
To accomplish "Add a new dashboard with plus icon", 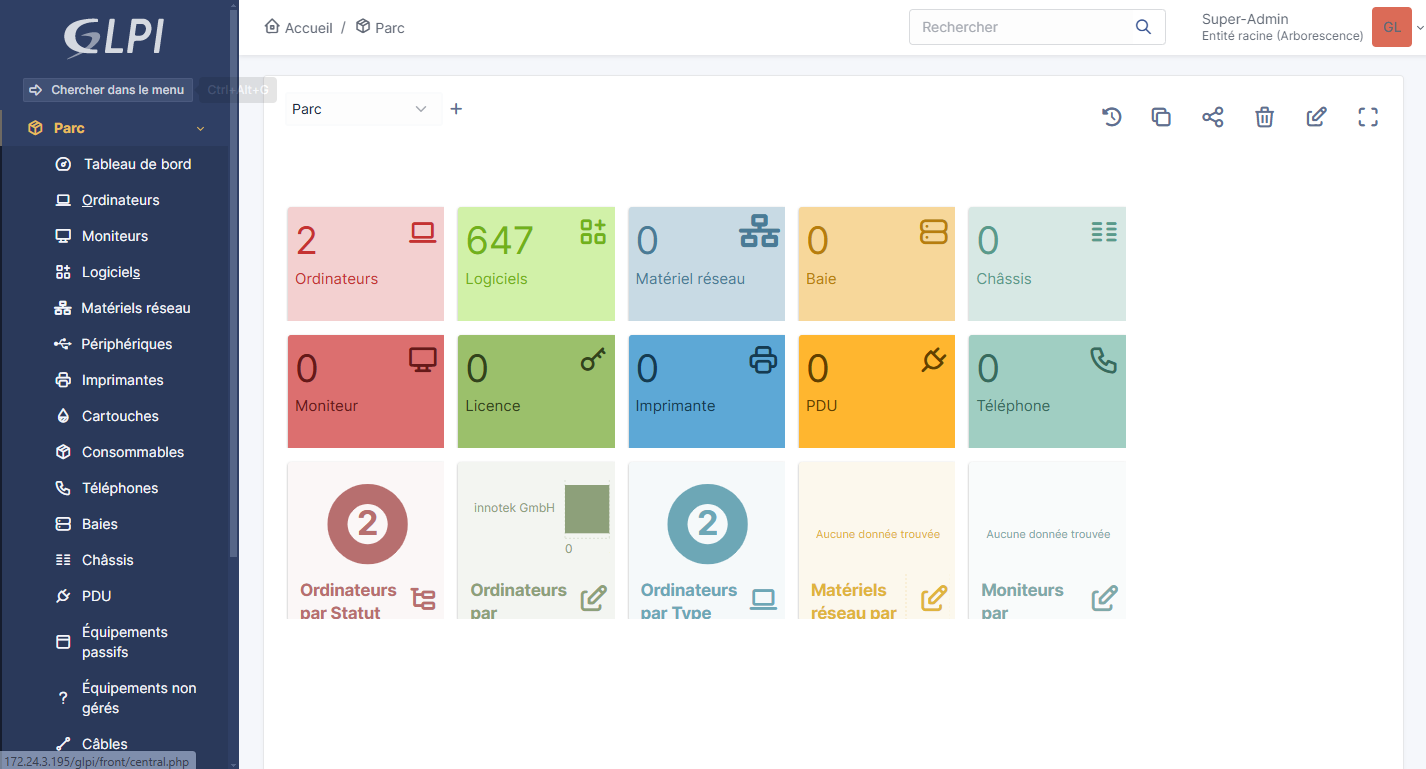I will tap(456, 109).
